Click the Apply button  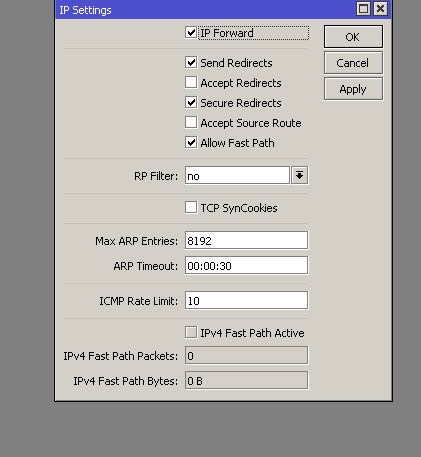pyautogui.click(x=353, y=89)
